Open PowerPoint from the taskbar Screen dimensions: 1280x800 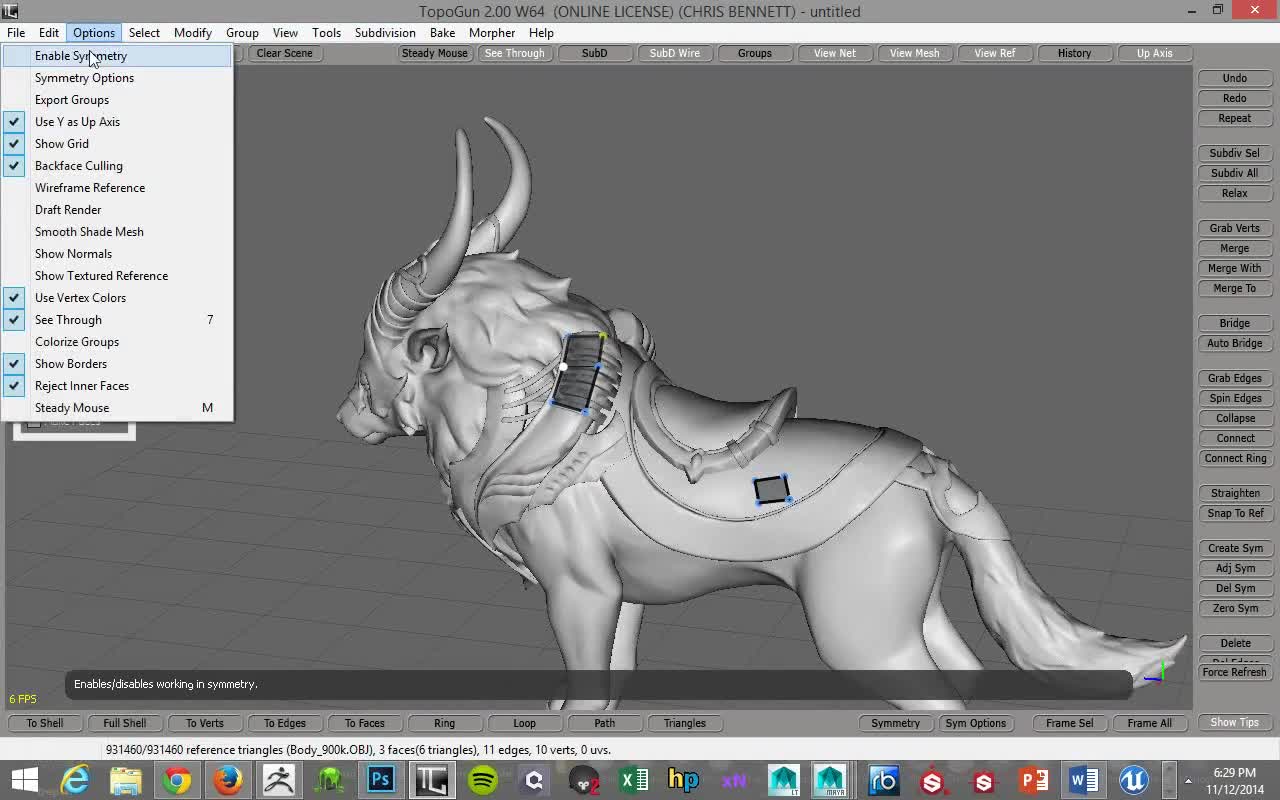pos(1033,780)
